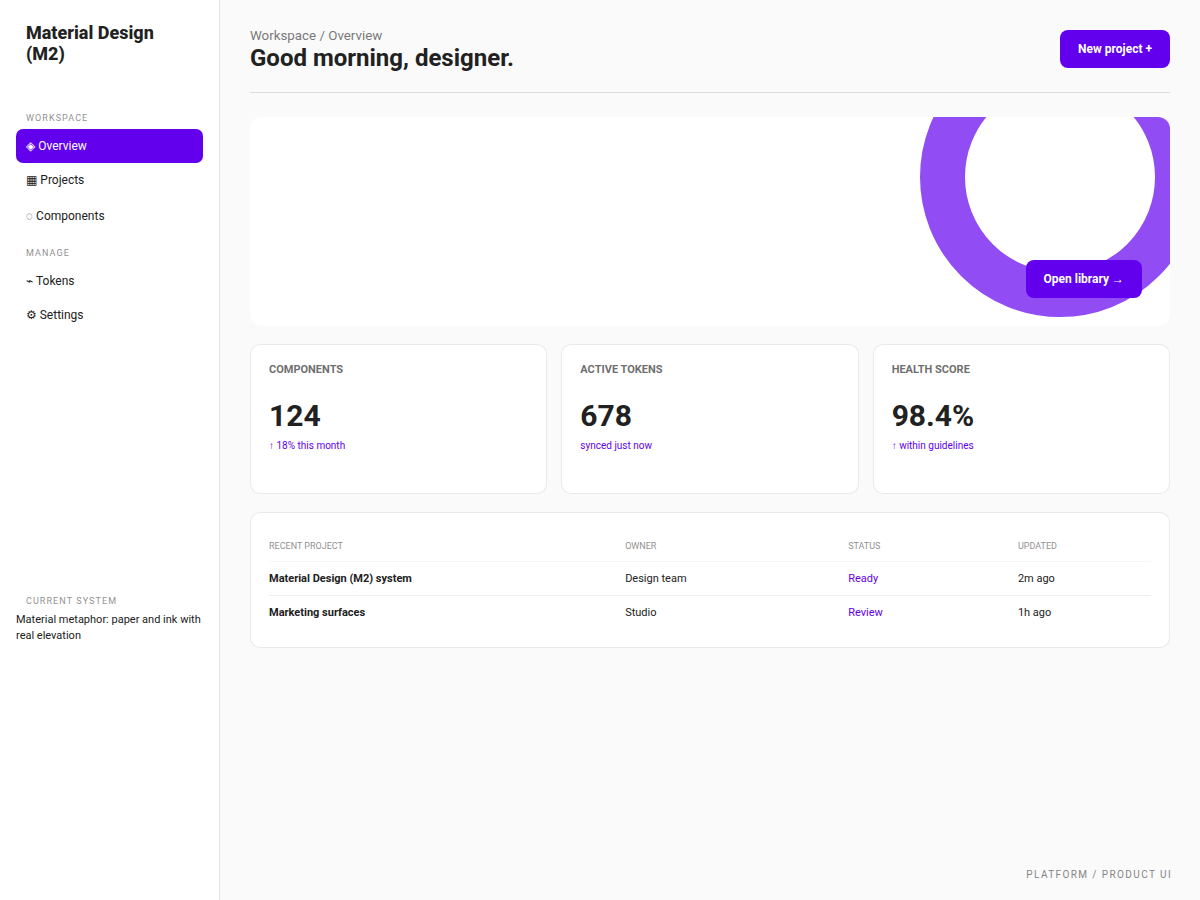Select the Studio owner cell
This screenshot has height=900, width=1200.
pyautogui.click(x=641, y=612)
